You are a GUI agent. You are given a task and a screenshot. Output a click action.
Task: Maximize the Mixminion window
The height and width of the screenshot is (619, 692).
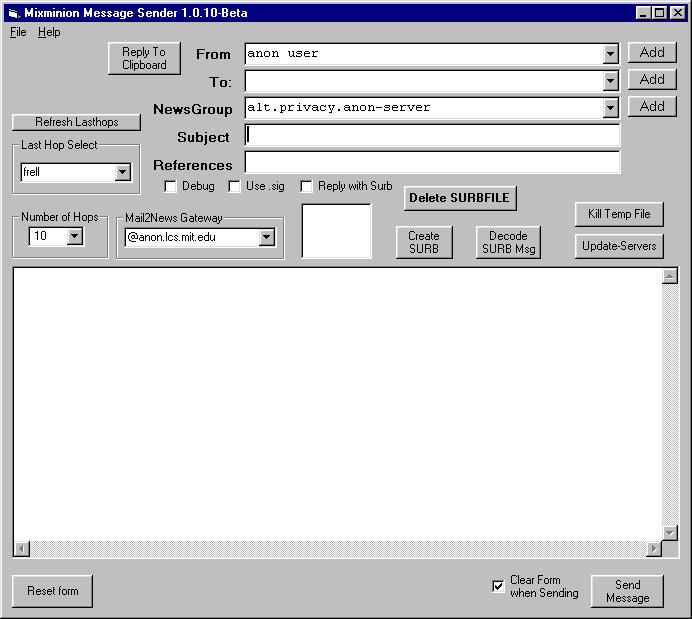point(659,13)
